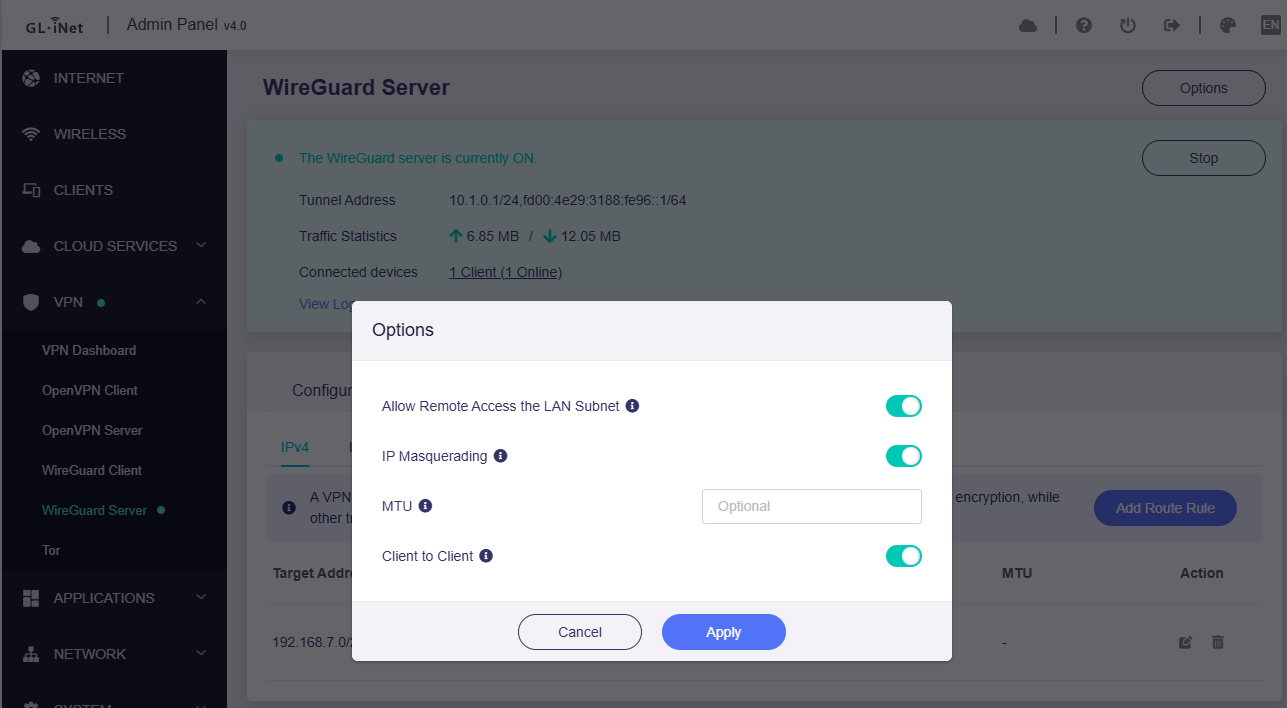Click Apply in Options dialog
This screenshot has width=1287, height=708.
[724, 632]
